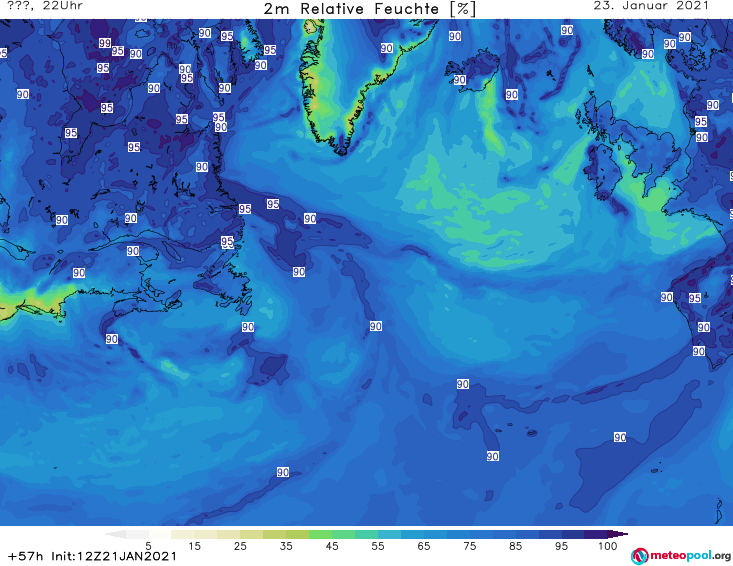Image resolution: width=733 pixels, height=566 pixels.
Task: Click legend scale value 65
Action: coord(424,546)
